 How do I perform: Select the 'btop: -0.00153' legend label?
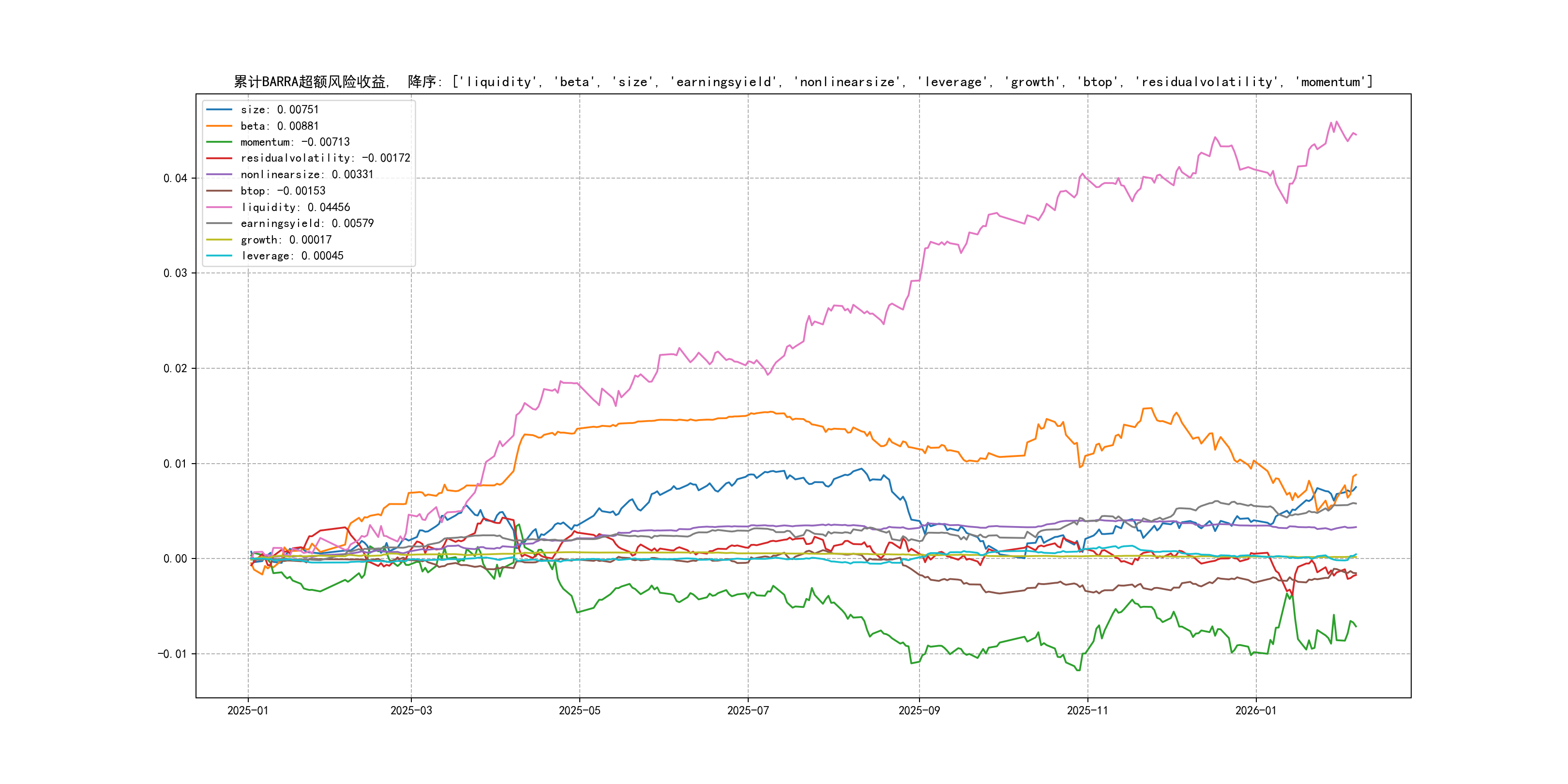pos(283,191)
